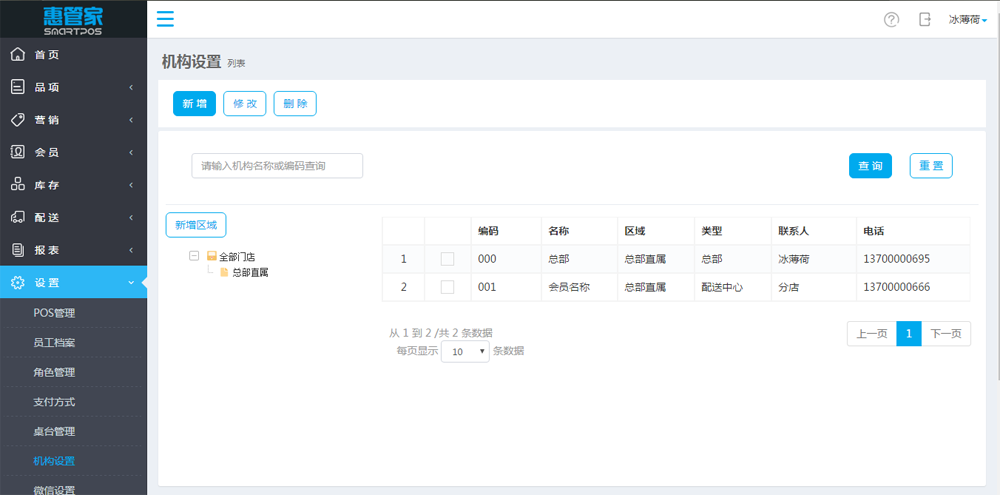Open 微信设置 submenu item
The width and height of the screenshot is (1000, 495).
coord(54,490)
